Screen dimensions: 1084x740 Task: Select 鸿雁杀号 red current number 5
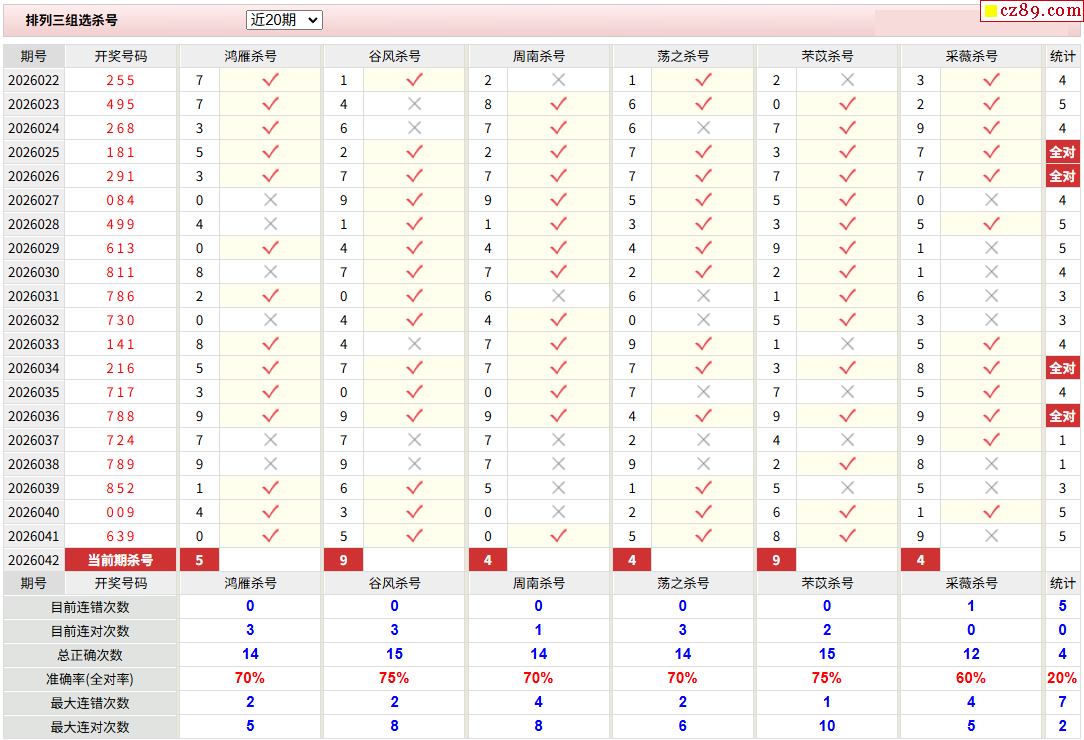pyautogui.click(x=199, y=560)
